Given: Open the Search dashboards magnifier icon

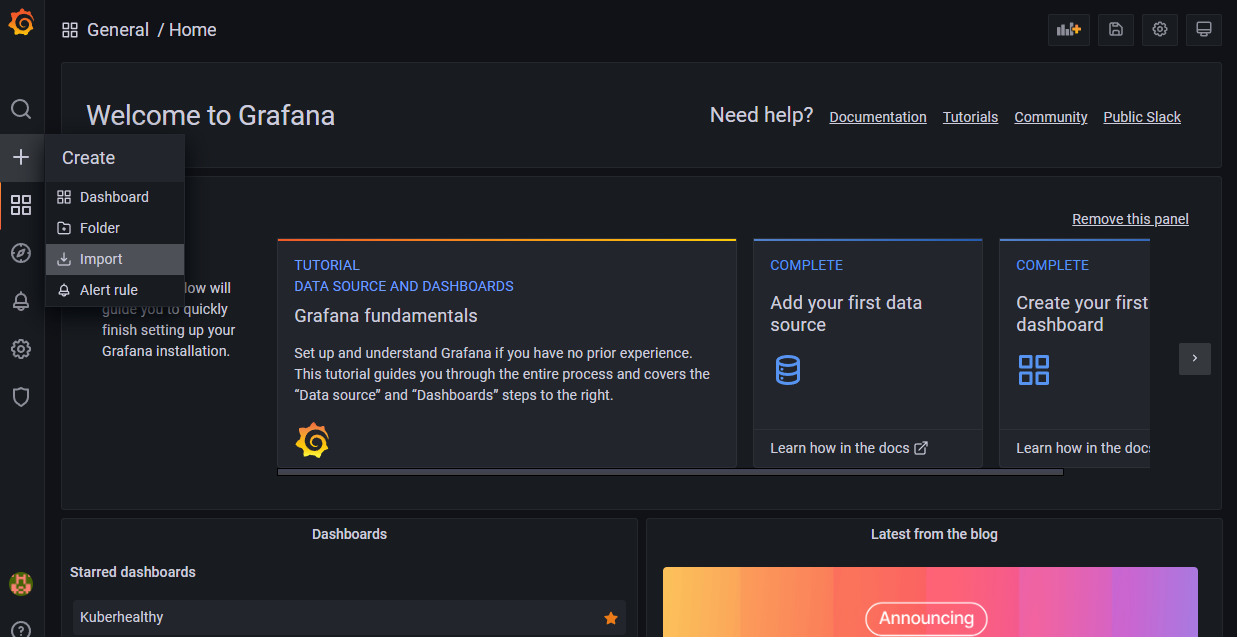Looking at the screenshot, I should [x=21, y=109].
